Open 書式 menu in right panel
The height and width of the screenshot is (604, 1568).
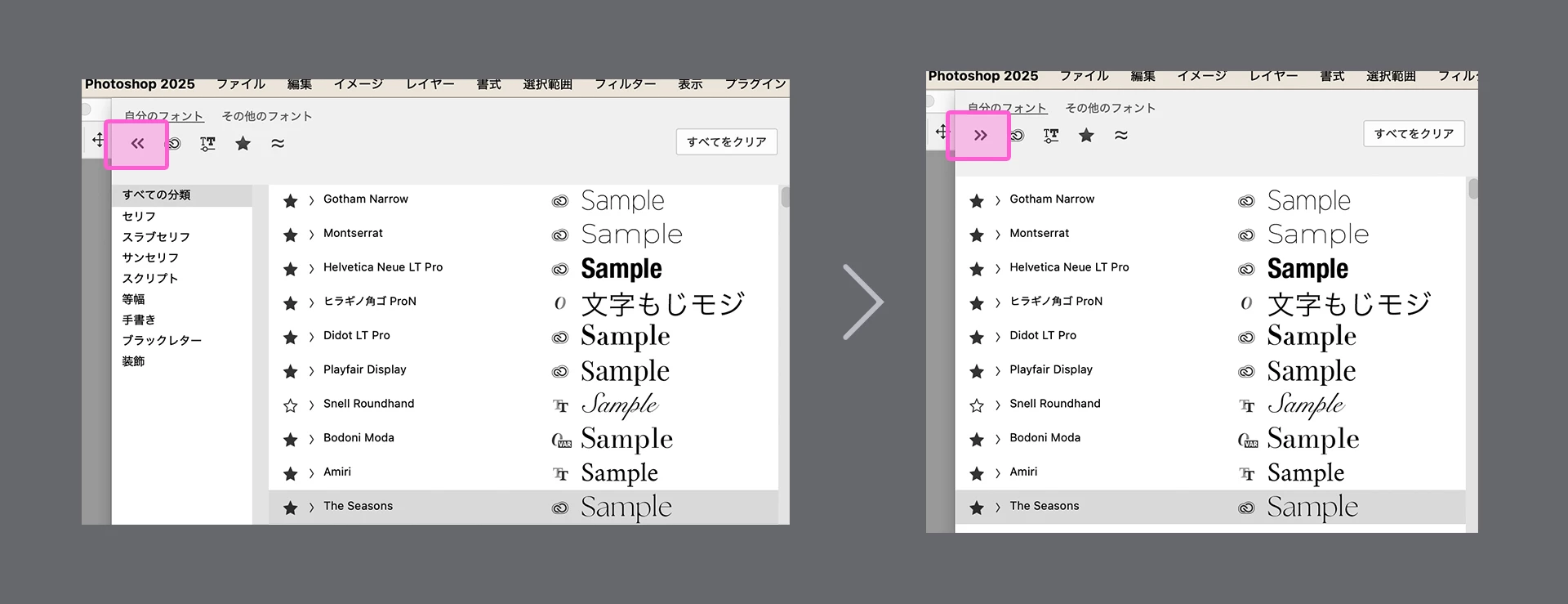click(1332, 76)
